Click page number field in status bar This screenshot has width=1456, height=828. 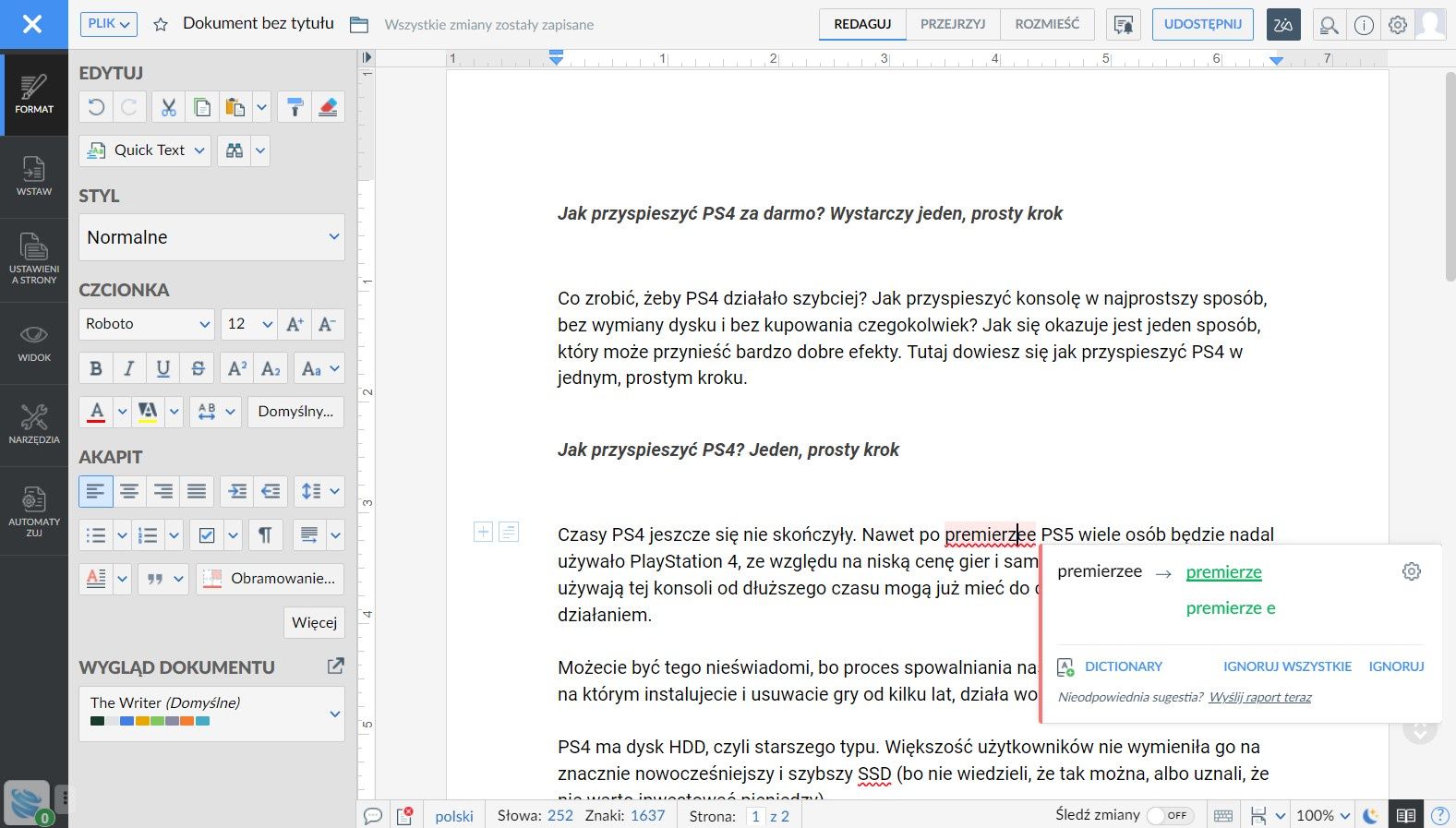click(756, 816)
